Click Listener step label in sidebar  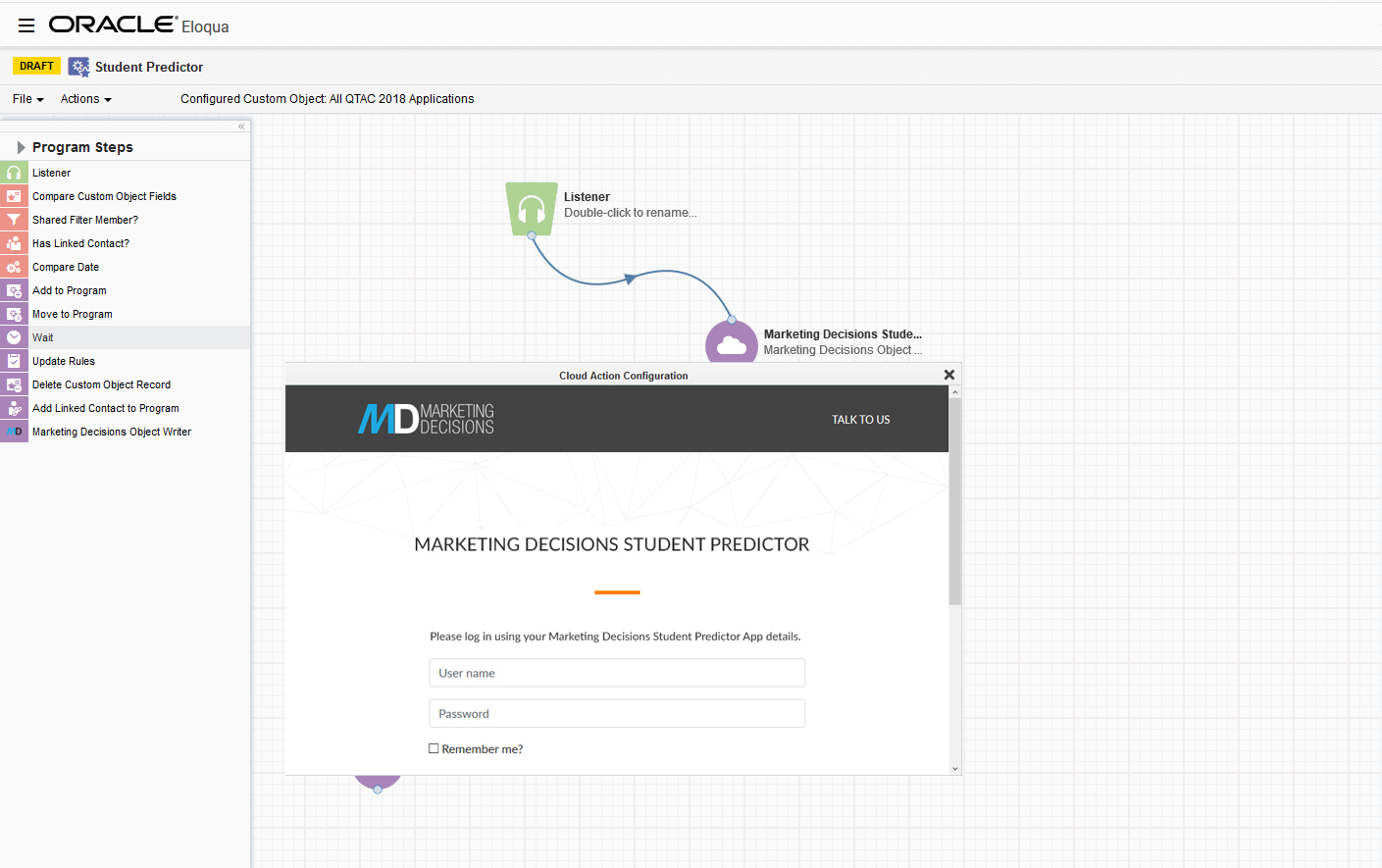pyautogui.click(x=51, y=173)
